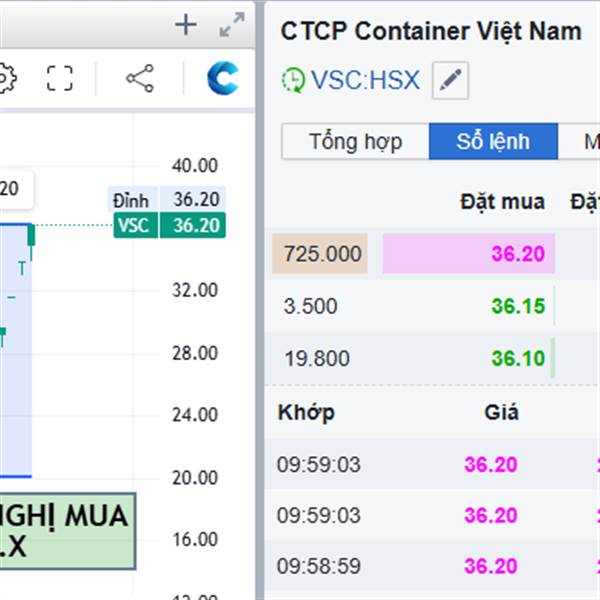Expand the chart panel with the diagonal arrows icon

[232, 25]
